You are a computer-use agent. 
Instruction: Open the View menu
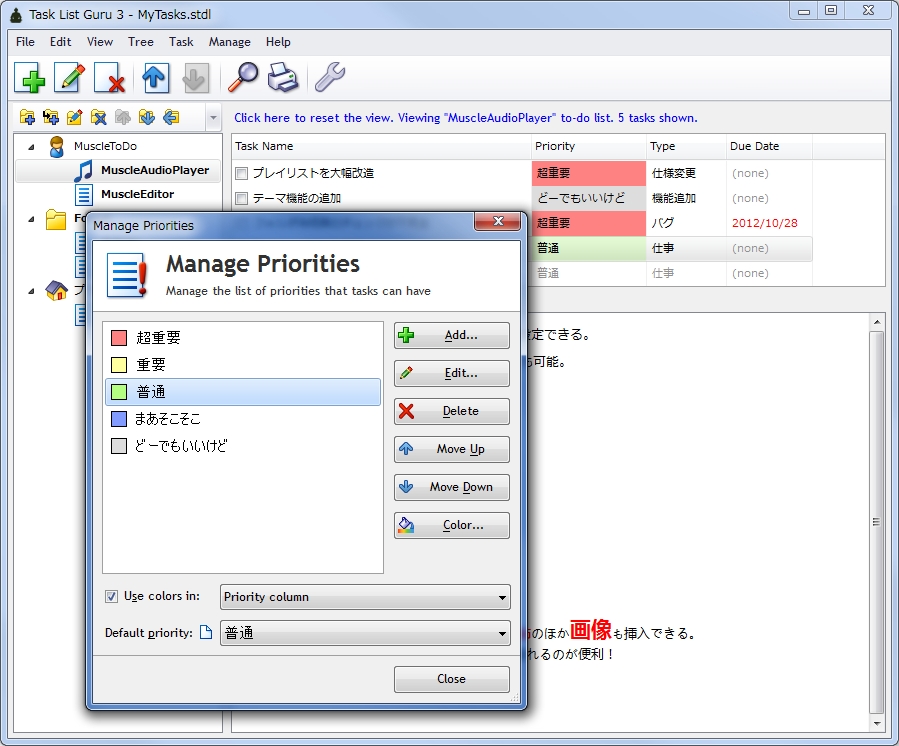click(x=100, y=42)
